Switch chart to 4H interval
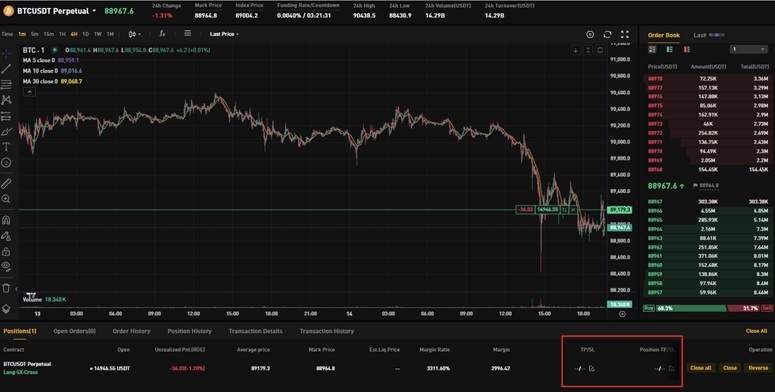This screenshot has height=392, width=775. click(74, 34)
